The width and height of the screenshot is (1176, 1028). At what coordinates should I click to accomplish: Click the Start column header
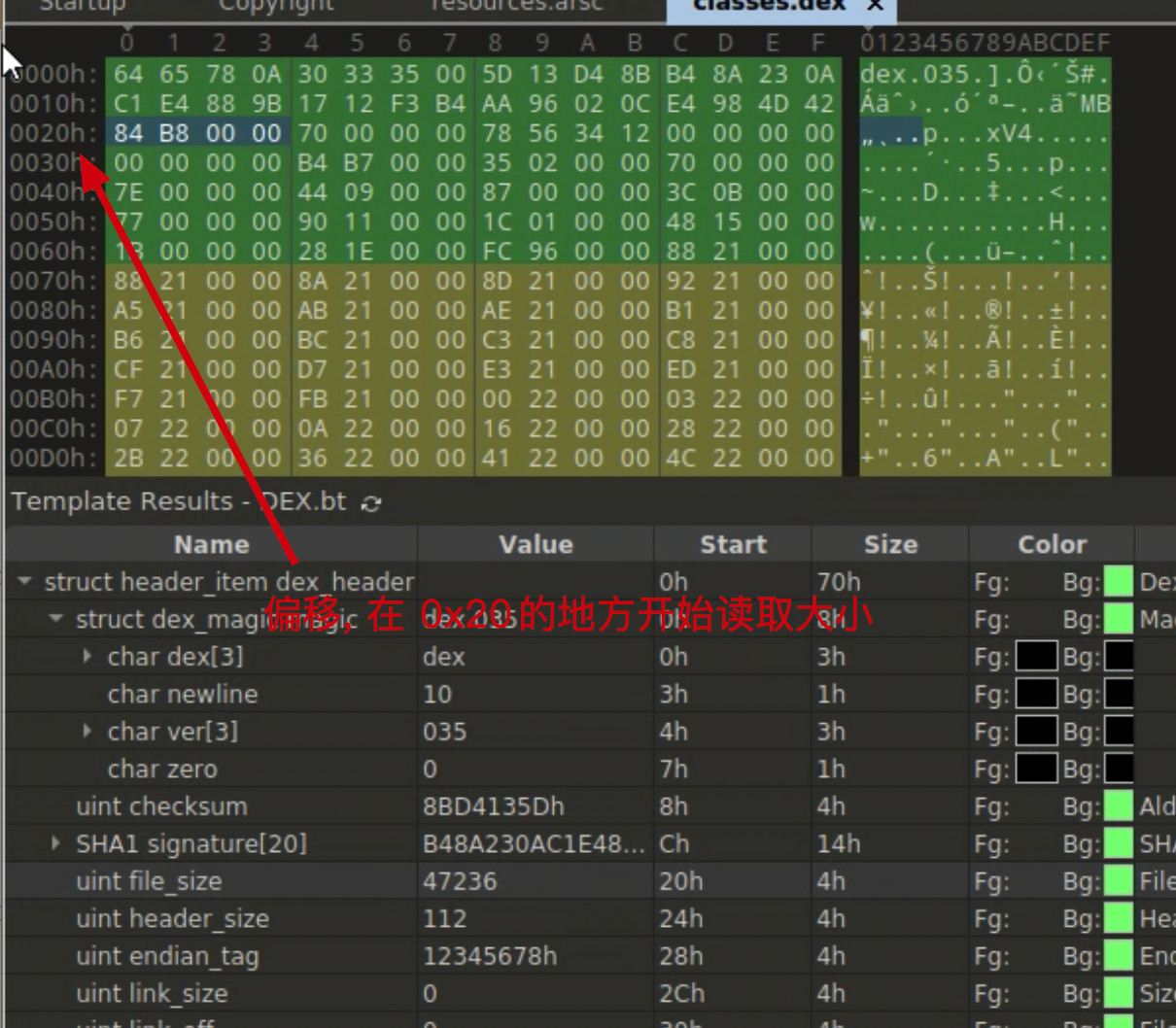click(734, 544)
